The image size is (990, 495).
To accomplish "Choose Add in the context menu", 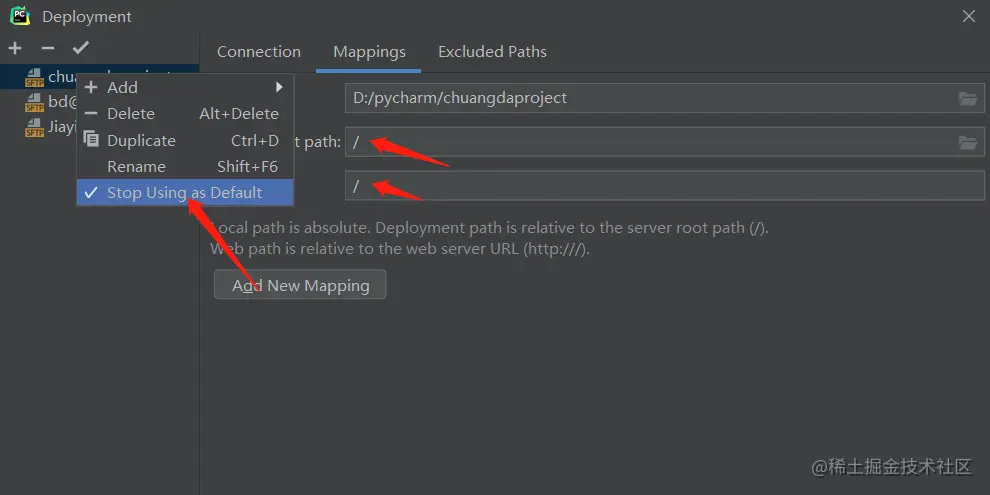I will (x=185, y=87).
